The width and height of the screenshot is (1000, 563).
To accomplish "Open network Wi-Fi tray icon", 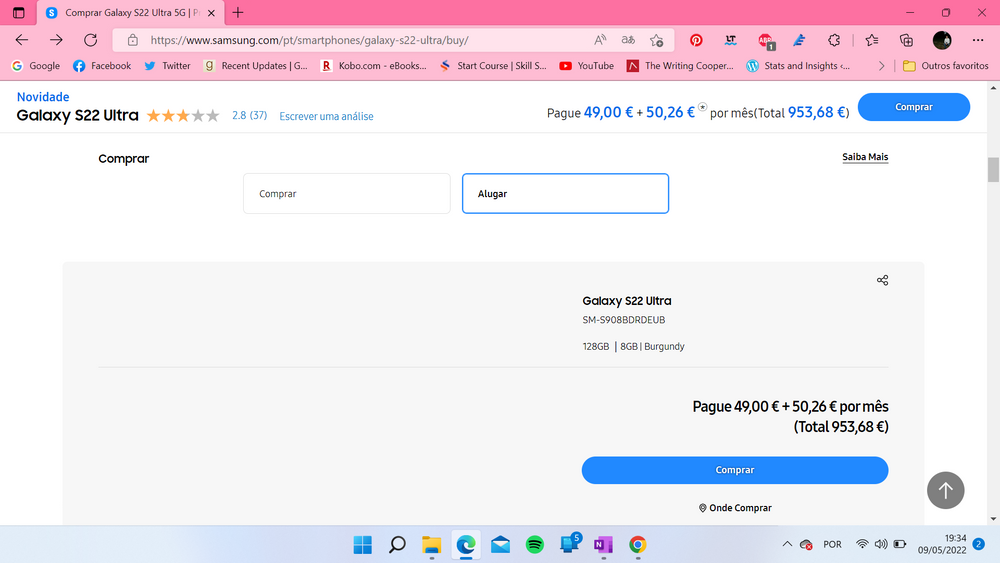I will pyautogui.click(x=862, y=544).
